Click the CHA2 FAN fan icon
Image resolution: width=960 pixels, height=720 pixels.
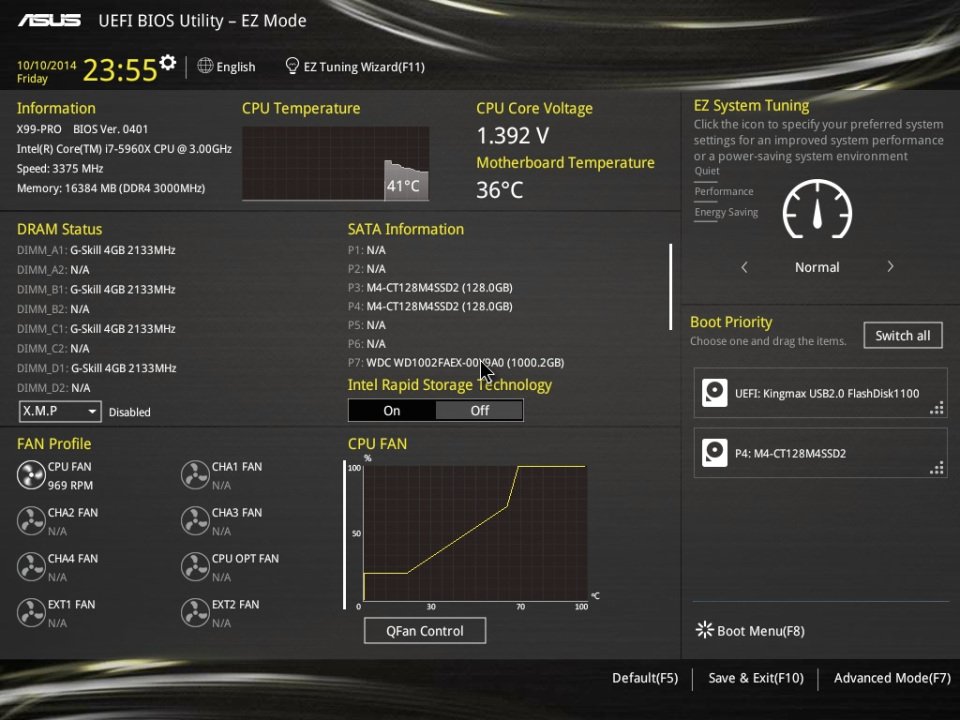point(31,521)
